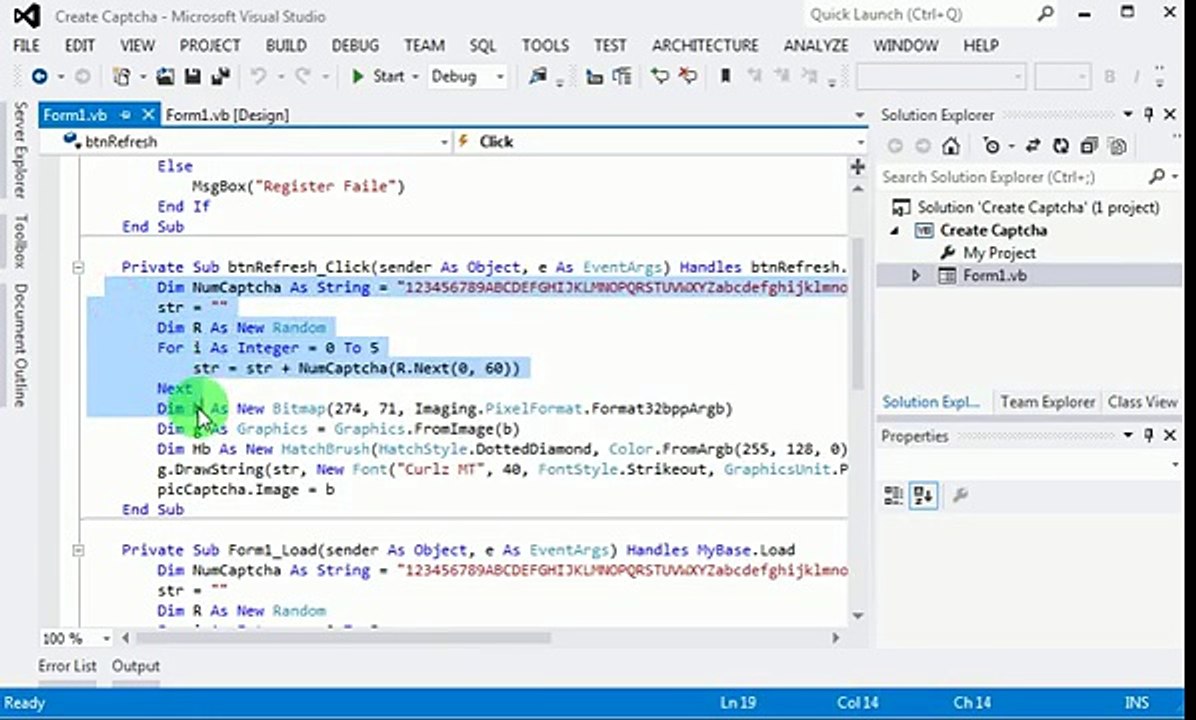Viewport: 1196px width, 720px height.
Task: Click the Quick Launch search magnifier icon
Action: point(1045,14)
